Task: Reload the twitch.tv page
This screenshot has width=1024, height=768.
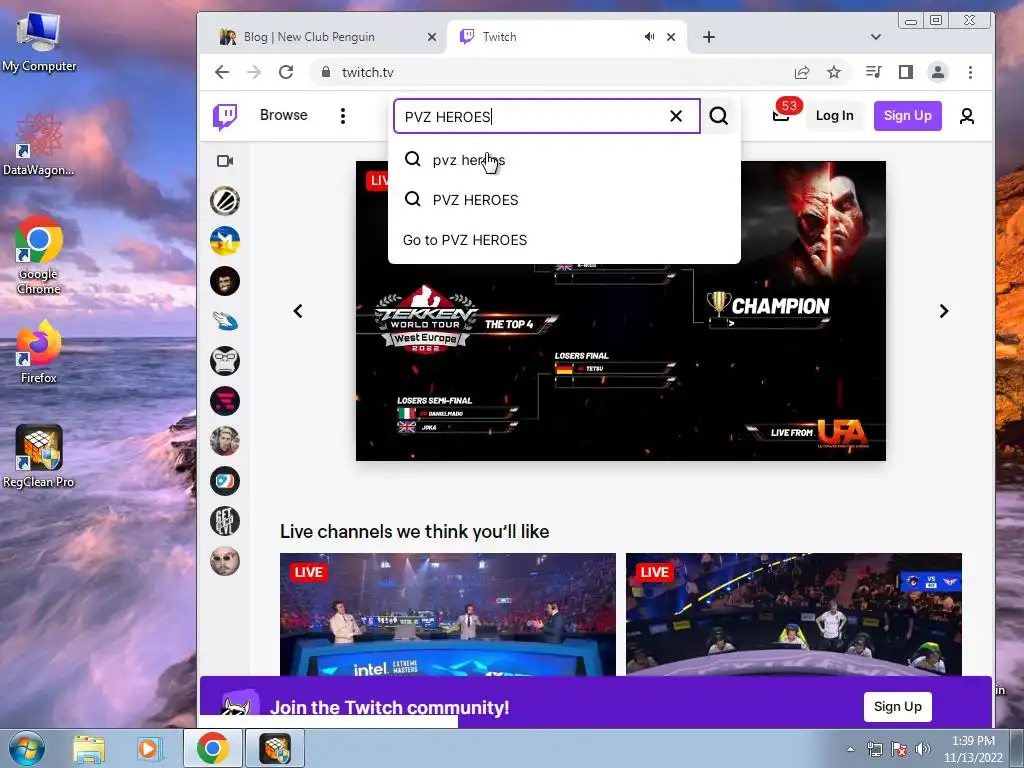Action: pyautogui.click(x=286, y=72)
